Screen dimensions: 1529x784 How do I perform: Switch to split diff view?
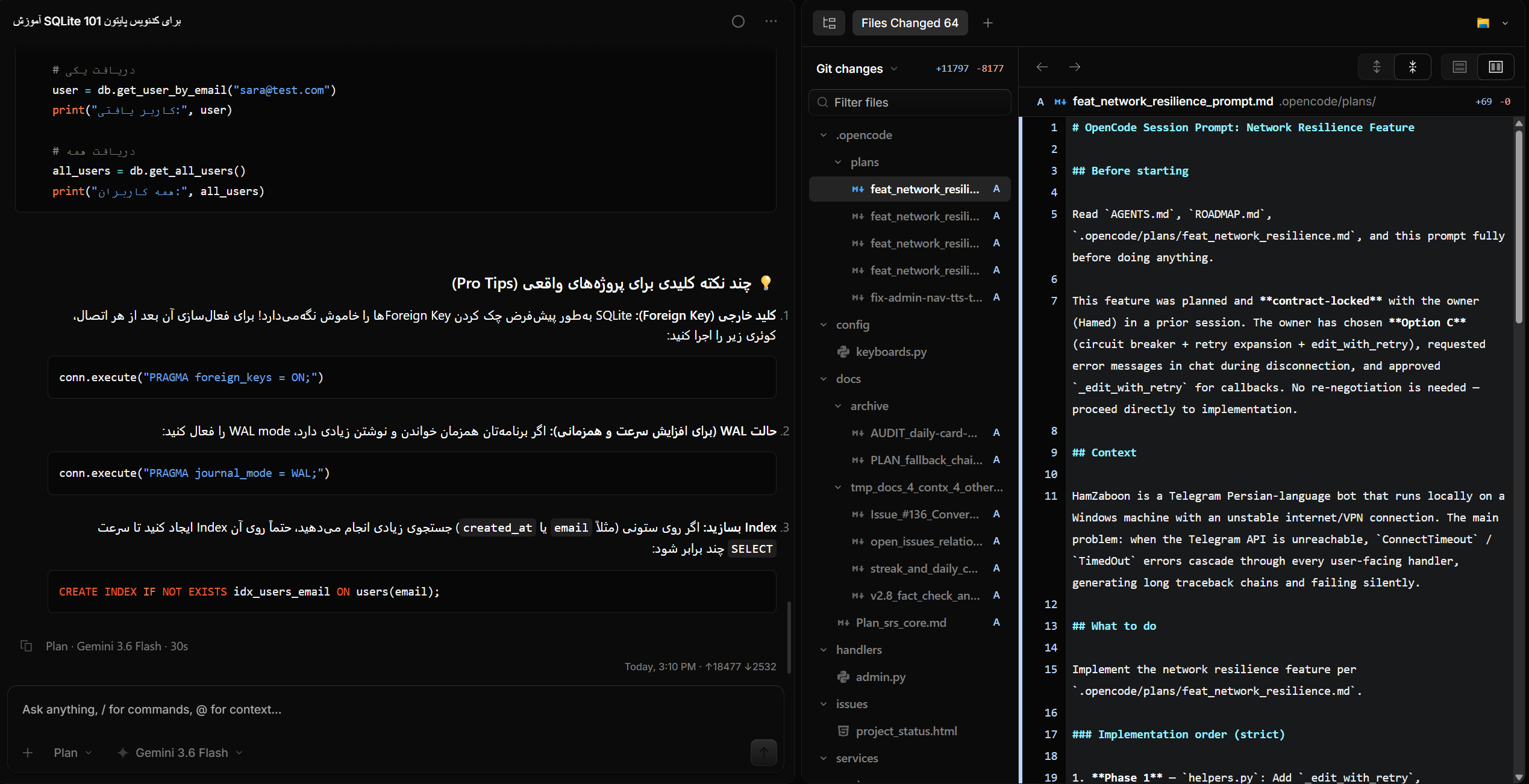point(1496,67)
